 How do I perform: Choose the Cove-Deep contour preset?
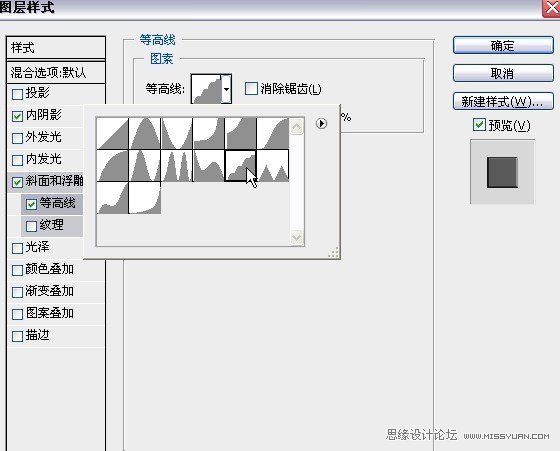209,133
